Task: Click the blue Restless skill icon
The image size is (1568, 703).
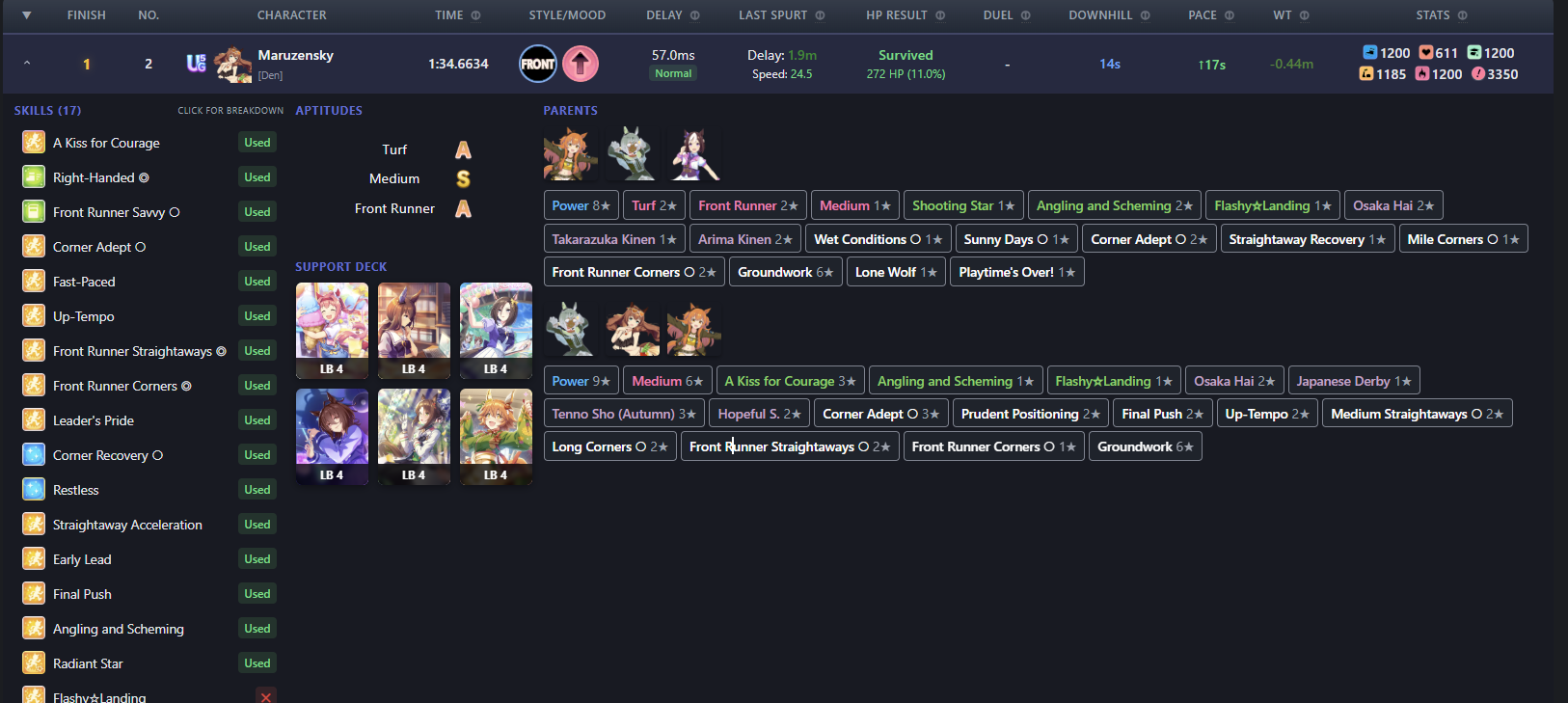Action: [x=34, y=490]
